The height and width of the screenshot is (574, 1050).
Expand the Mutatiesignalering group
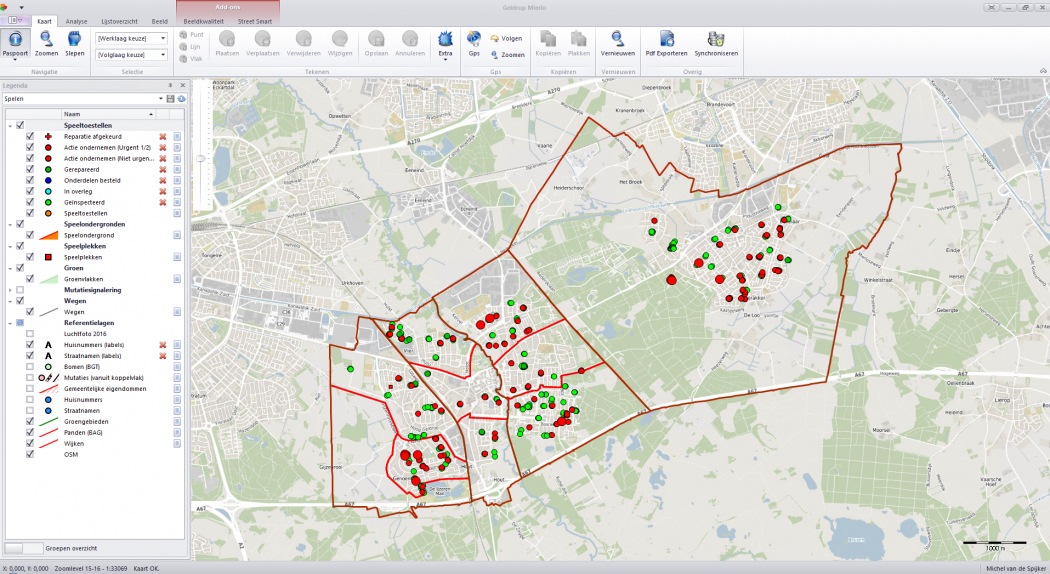(10, 290)
